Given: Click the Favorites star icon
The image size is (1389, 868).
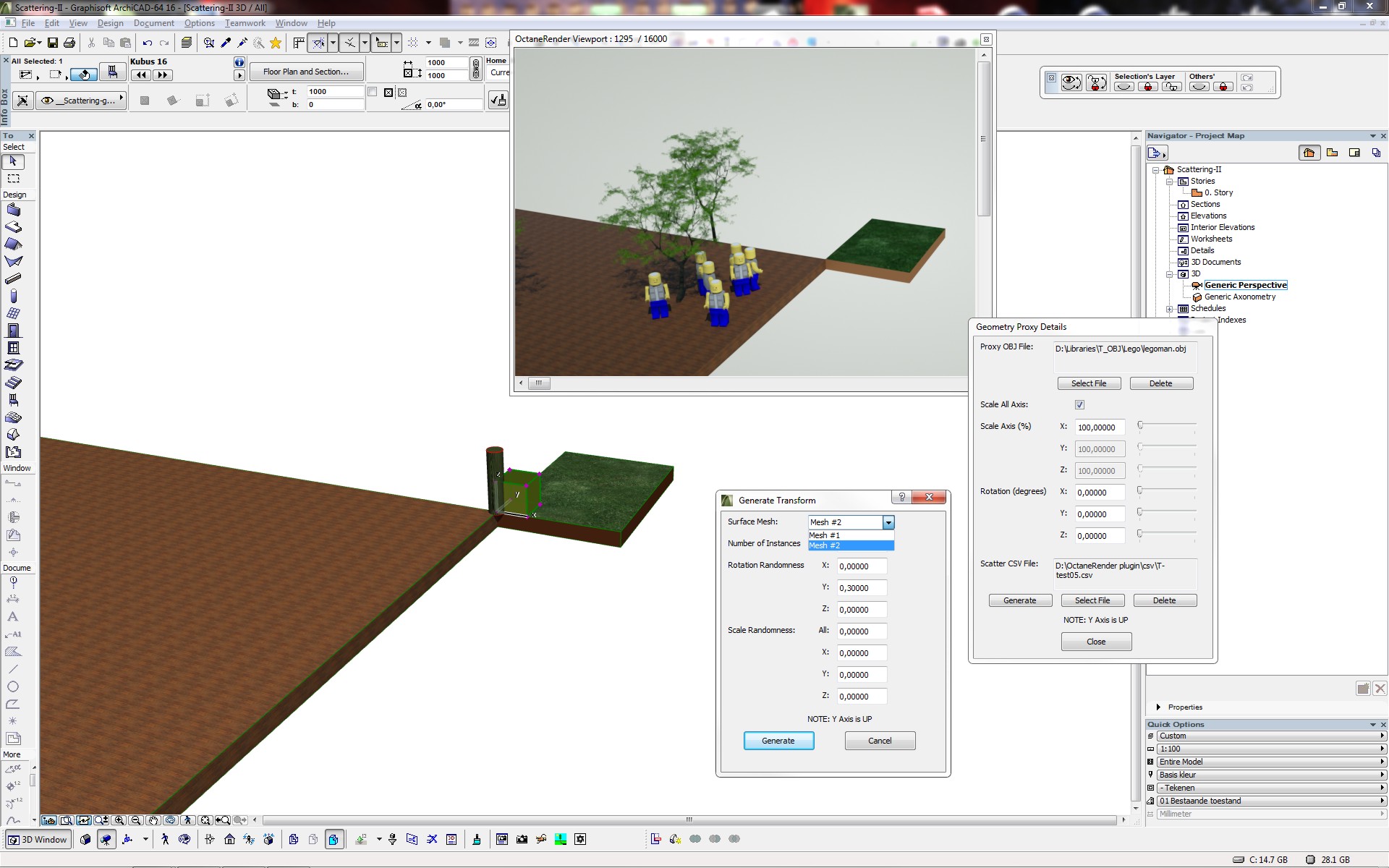Looking at the screenshot, I should click(x=276, y=43).
